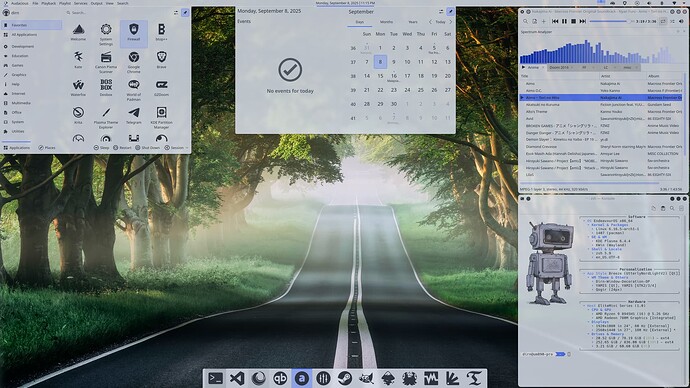Open the Playback menu in menu bar
Image resolution: width=690 pixels, height=388 pixels.
(x=48, y=3)
